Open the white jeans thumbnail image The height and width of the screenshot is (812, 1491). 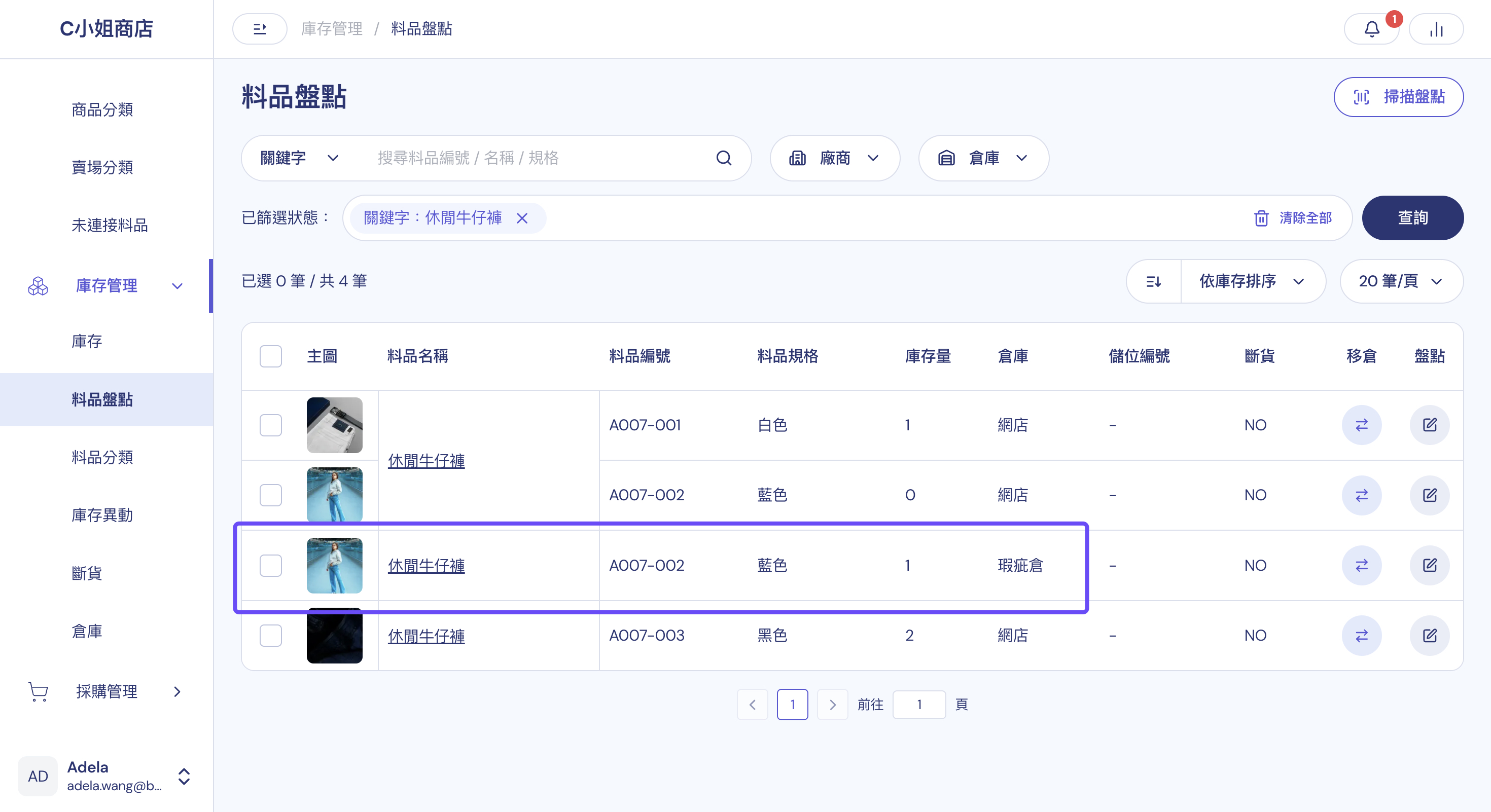[x=335, y=425]
